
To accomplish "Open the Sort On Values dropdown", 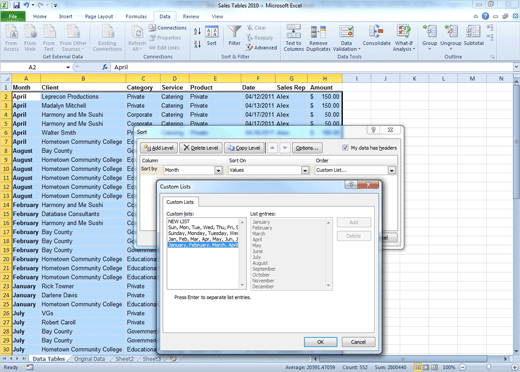I will (305, 170).
